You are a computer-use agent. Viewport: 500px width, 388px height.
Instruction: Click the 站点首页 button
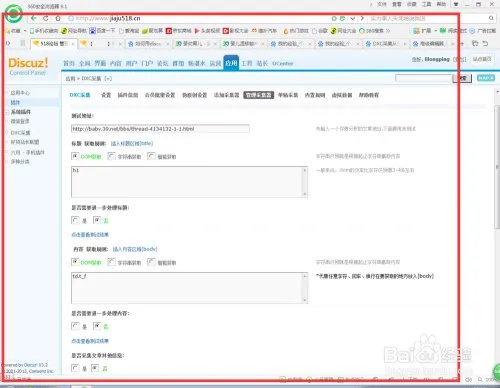coord(482,59)
